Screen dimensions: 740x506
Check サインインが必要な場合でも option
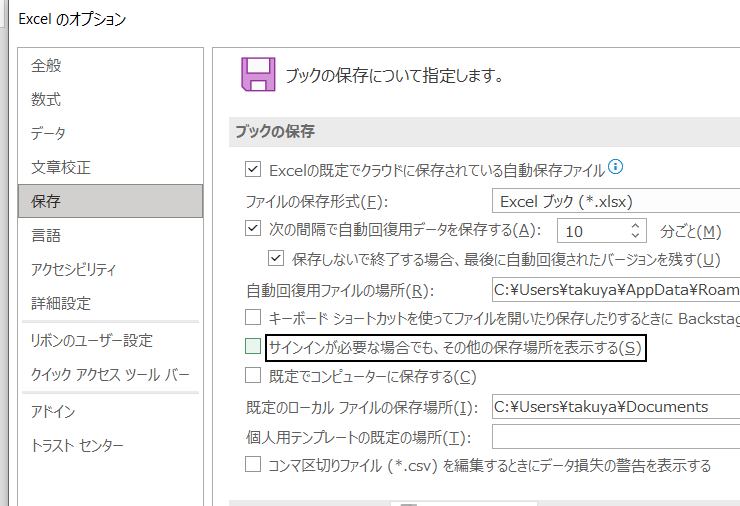tap(253, 346)
